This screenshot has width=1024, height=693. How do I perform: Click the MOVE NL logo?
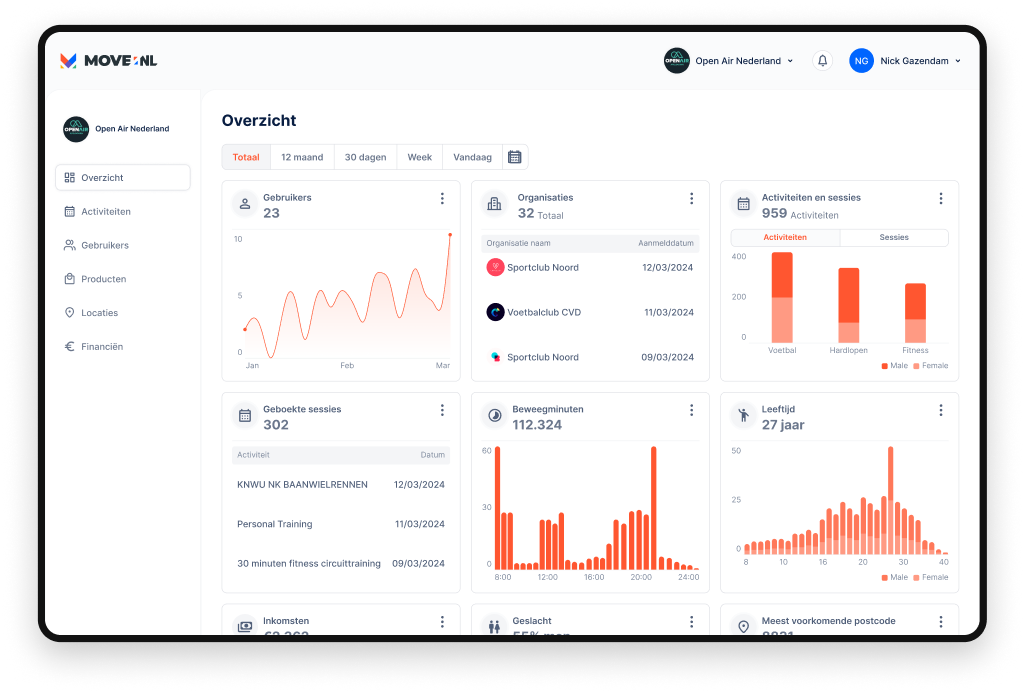pyautogui.click(x=108, y=61)
